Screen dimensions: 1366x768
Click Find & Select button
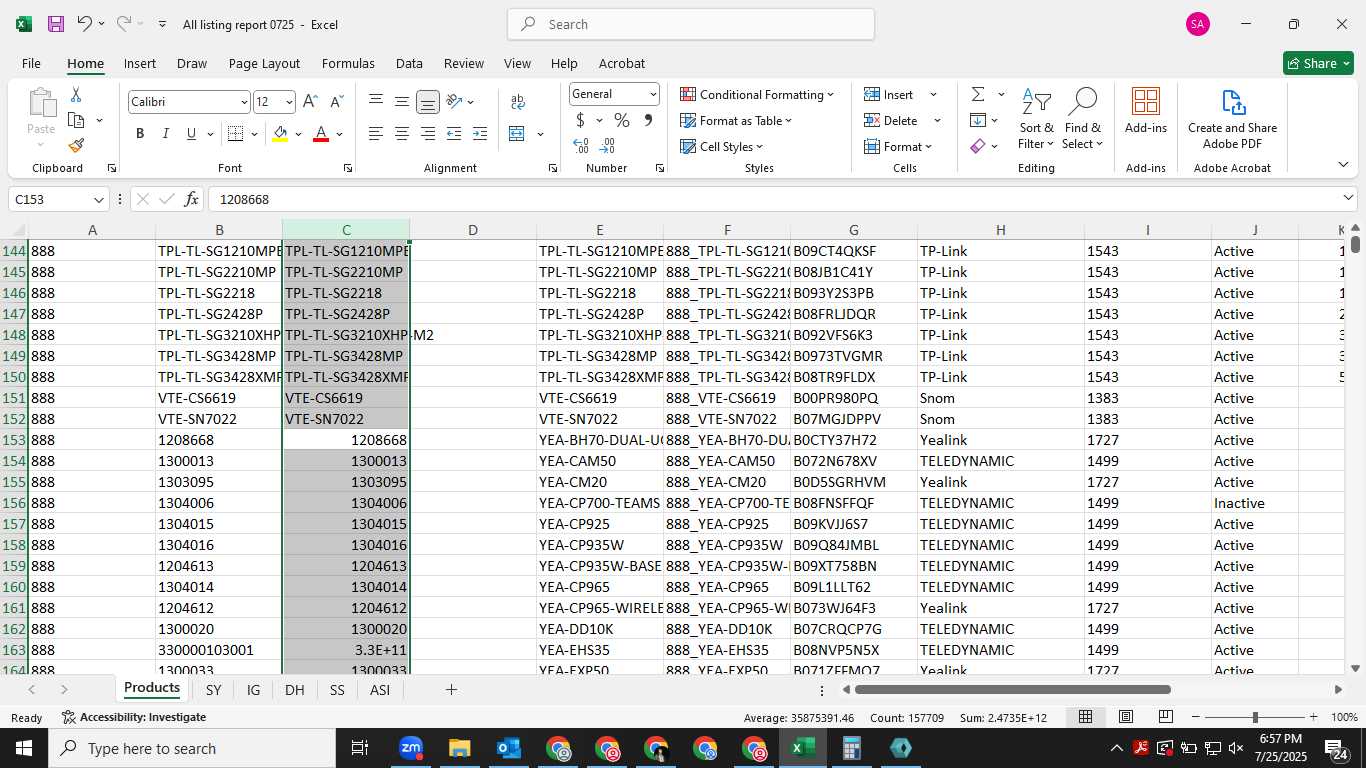tap(1082, 119)
